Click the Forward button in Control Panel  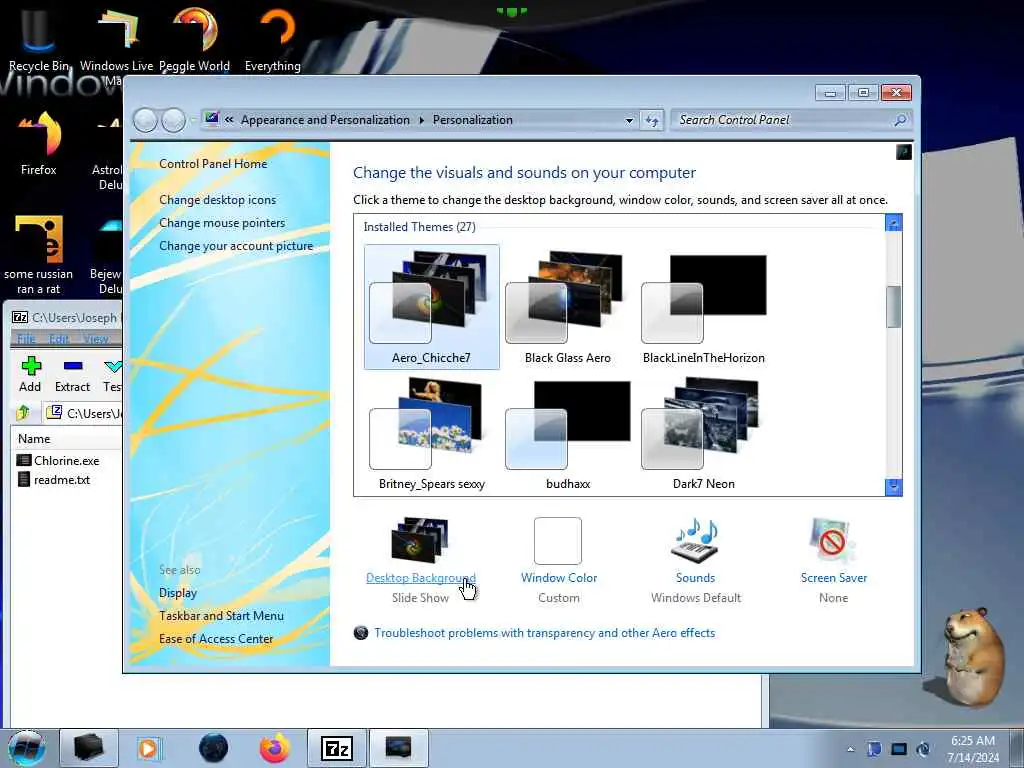click(x=173, y=120)
